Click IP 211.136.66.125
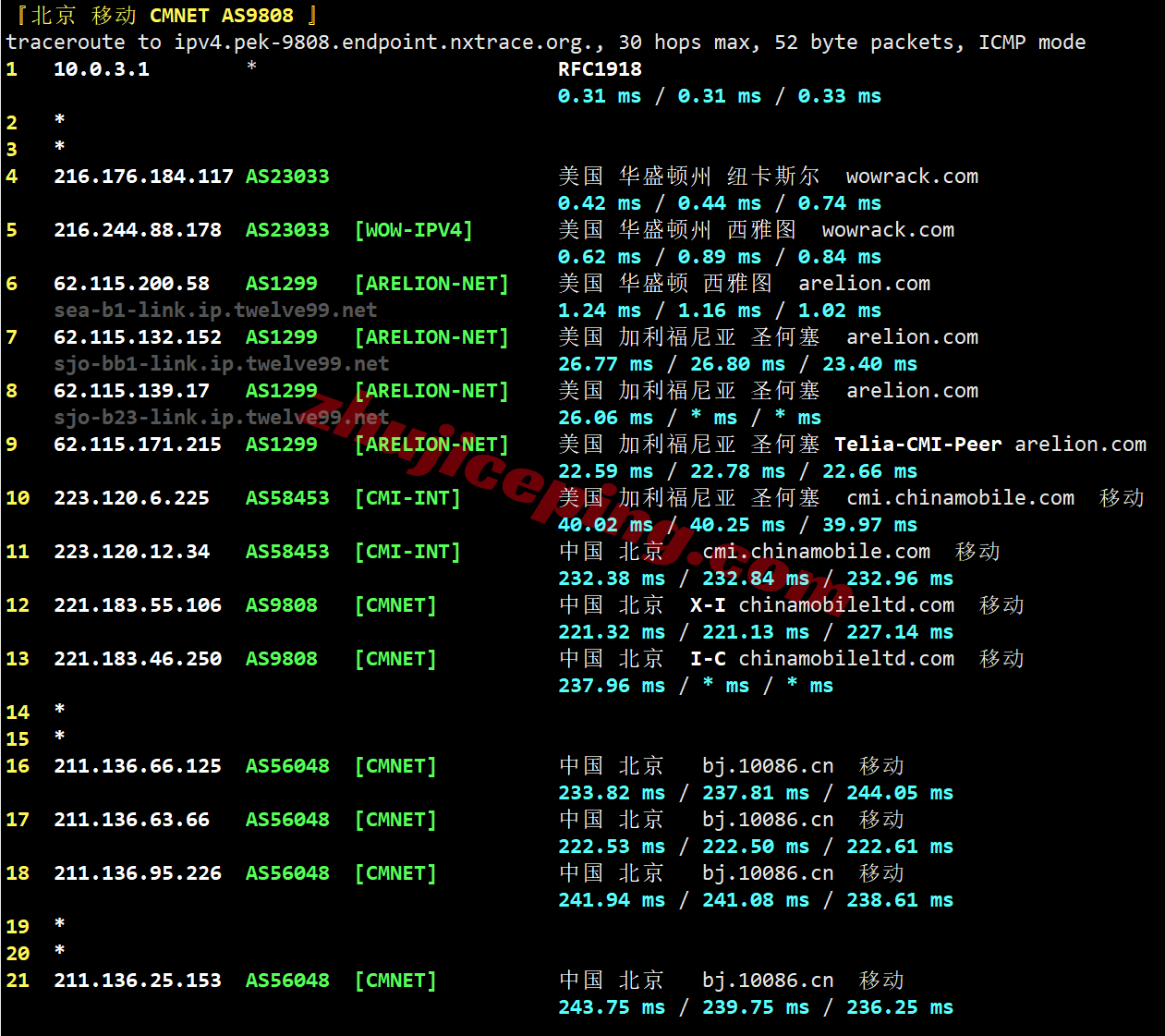 pos(138,766)
